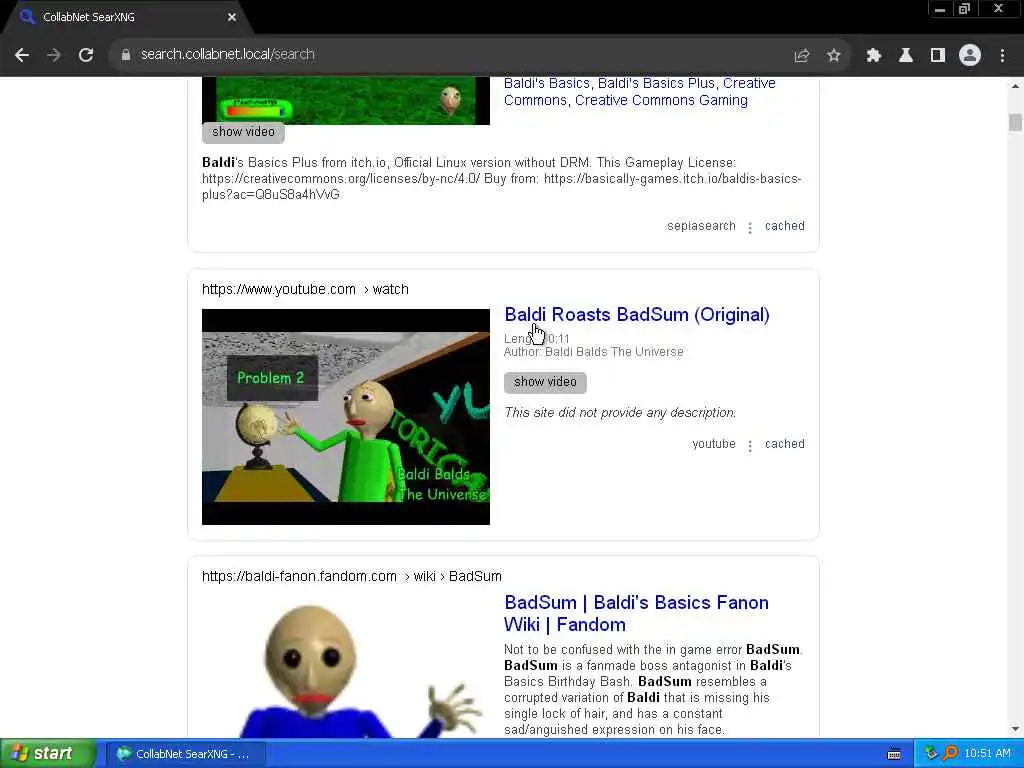Image resolution: width=1024 pixels, height=768 pixels.
Task: Bookmark this page with the star icon
Action: coord(833,56)
